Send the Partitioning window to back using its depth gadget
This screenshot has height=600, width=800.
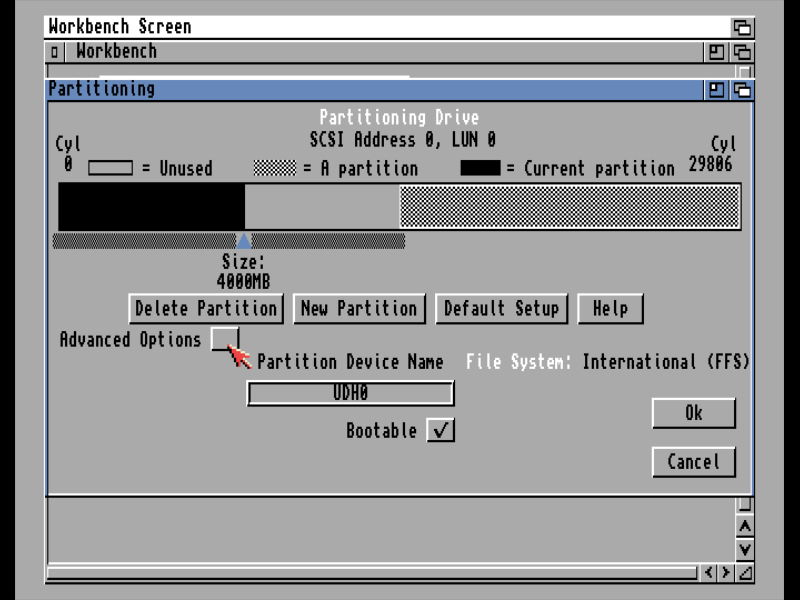point(742,89)
